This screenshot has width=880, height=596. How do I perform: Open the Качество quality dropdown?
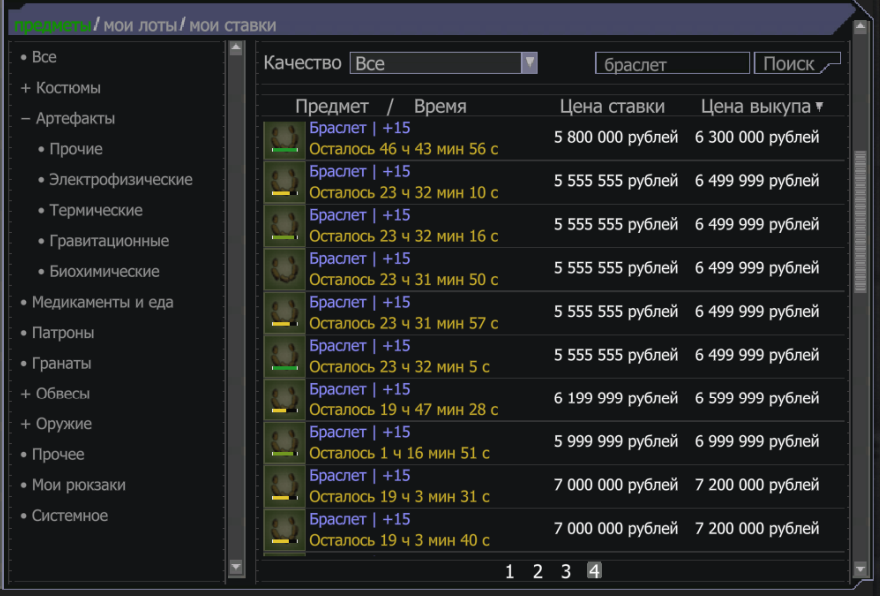click(x=529, y=63)
